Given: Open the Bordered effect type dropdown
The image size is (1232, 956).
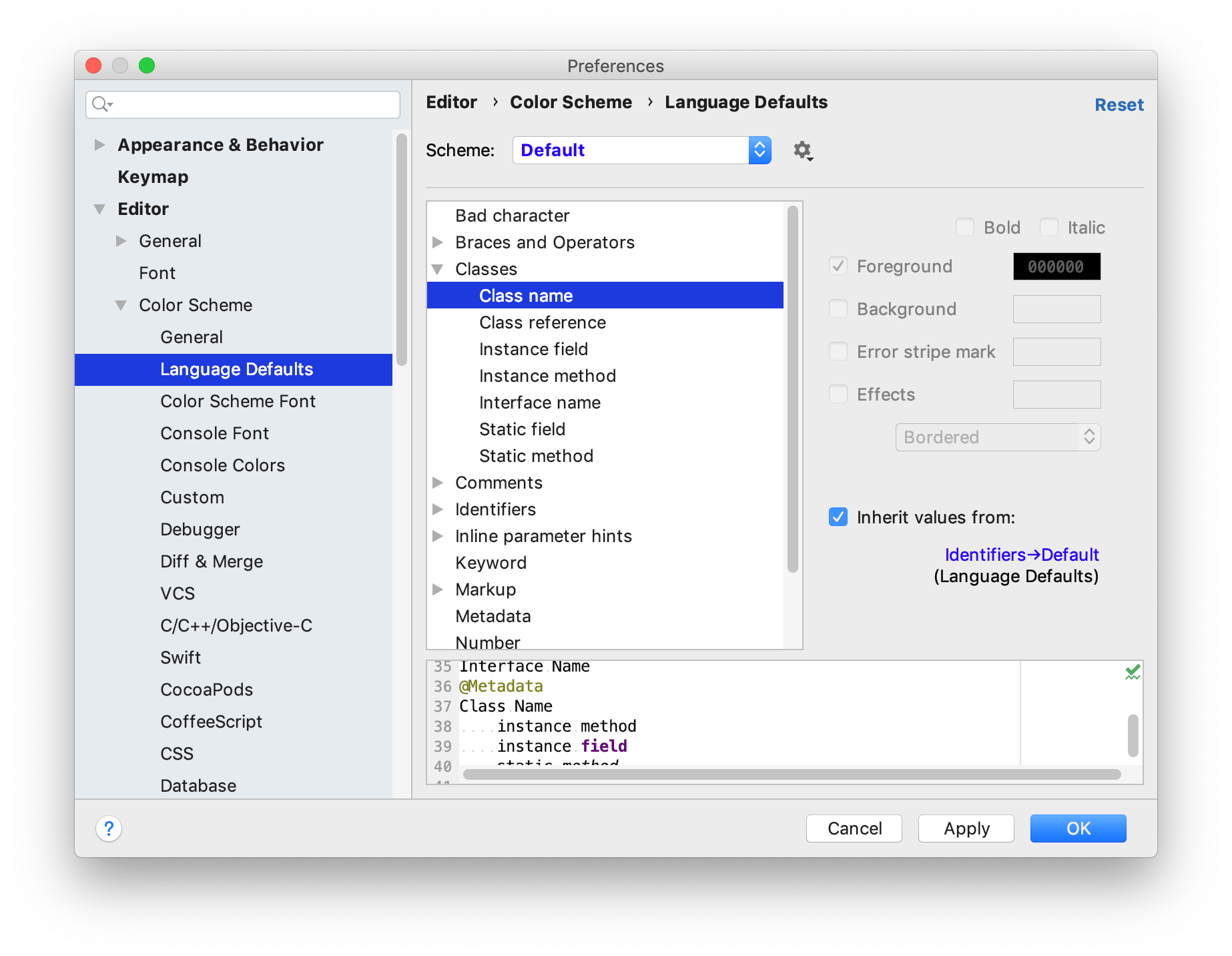Looking at the screenshot, I should point(998,437).
